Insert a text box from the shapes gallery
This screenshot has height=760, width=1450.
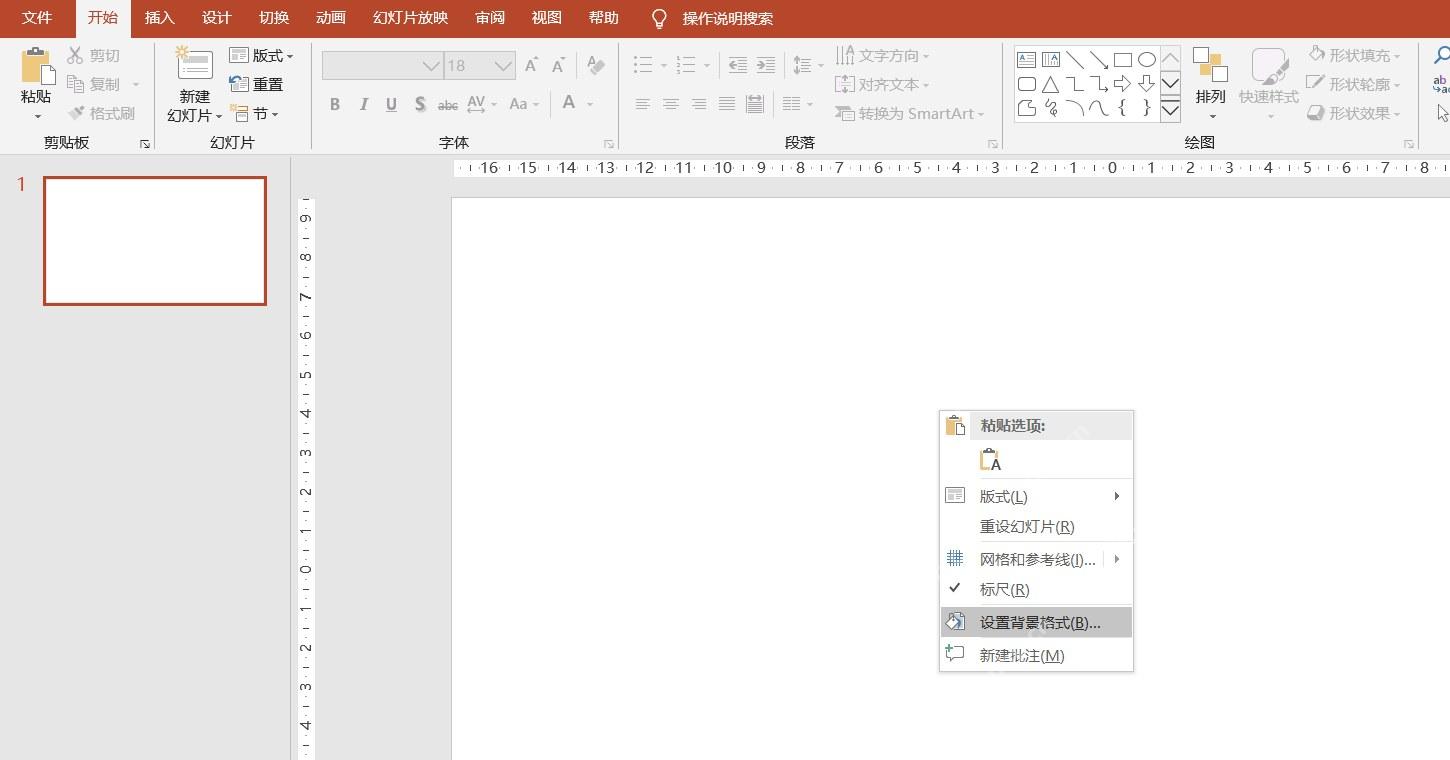click(1026, 60)
